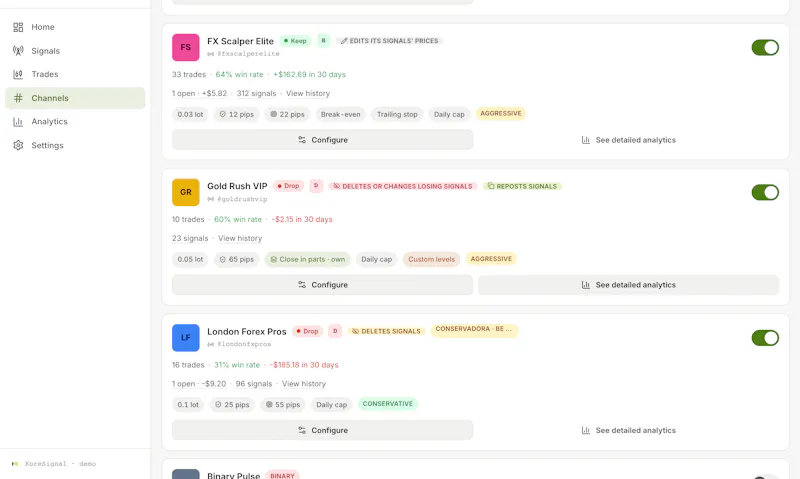The width and height of the screenshot is (800, 479).
Task: Click the "31% win rate" text
Action: [237, 365]
